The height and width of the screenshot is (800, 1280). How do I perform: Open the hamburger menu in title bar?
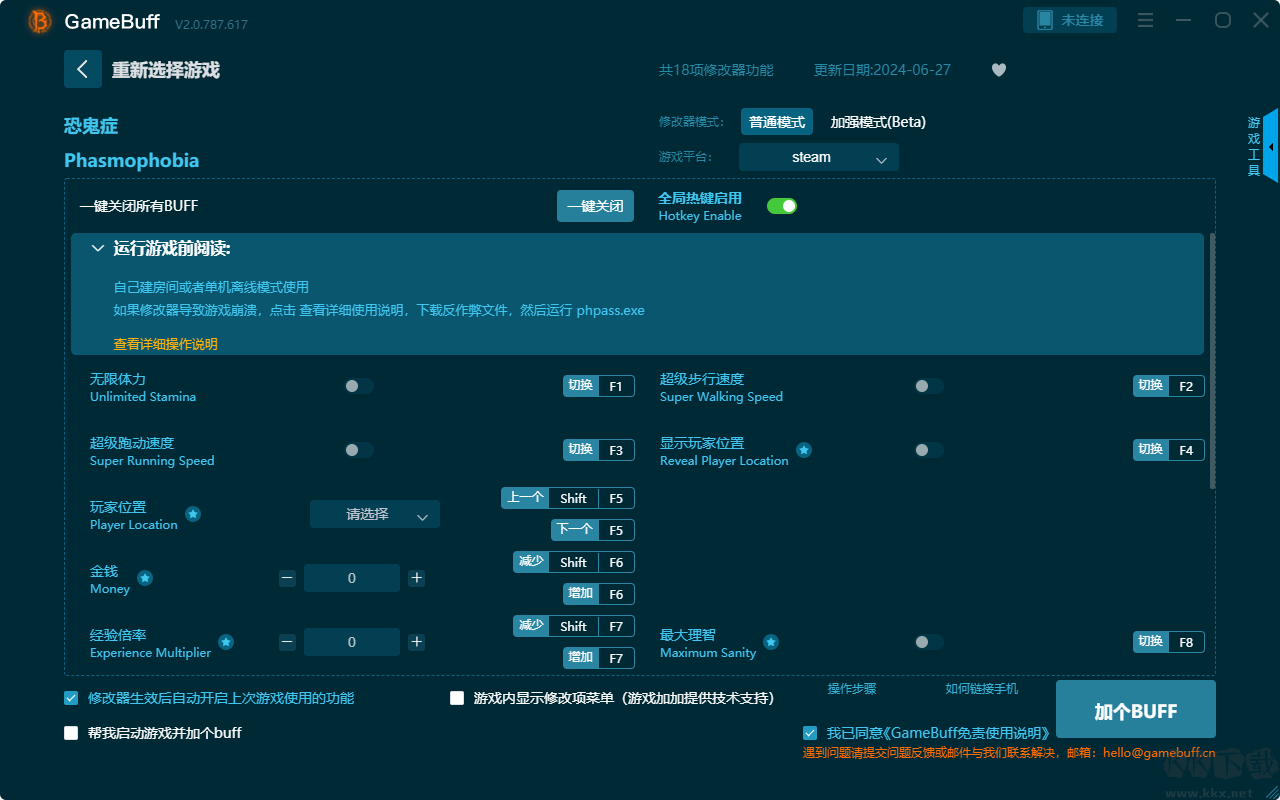tap(1144, 19)
